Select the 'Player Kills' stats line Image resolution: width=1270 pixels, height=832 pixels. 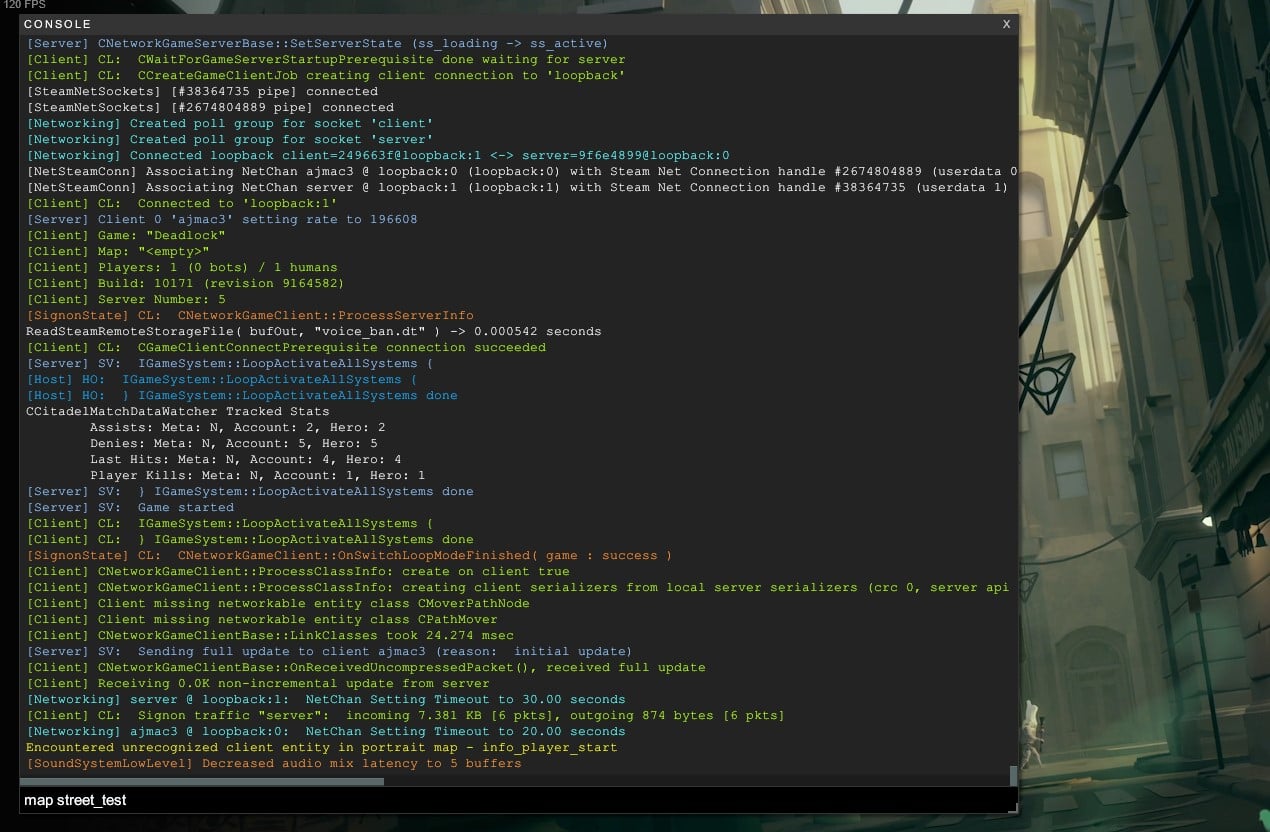tap(257, 475)
